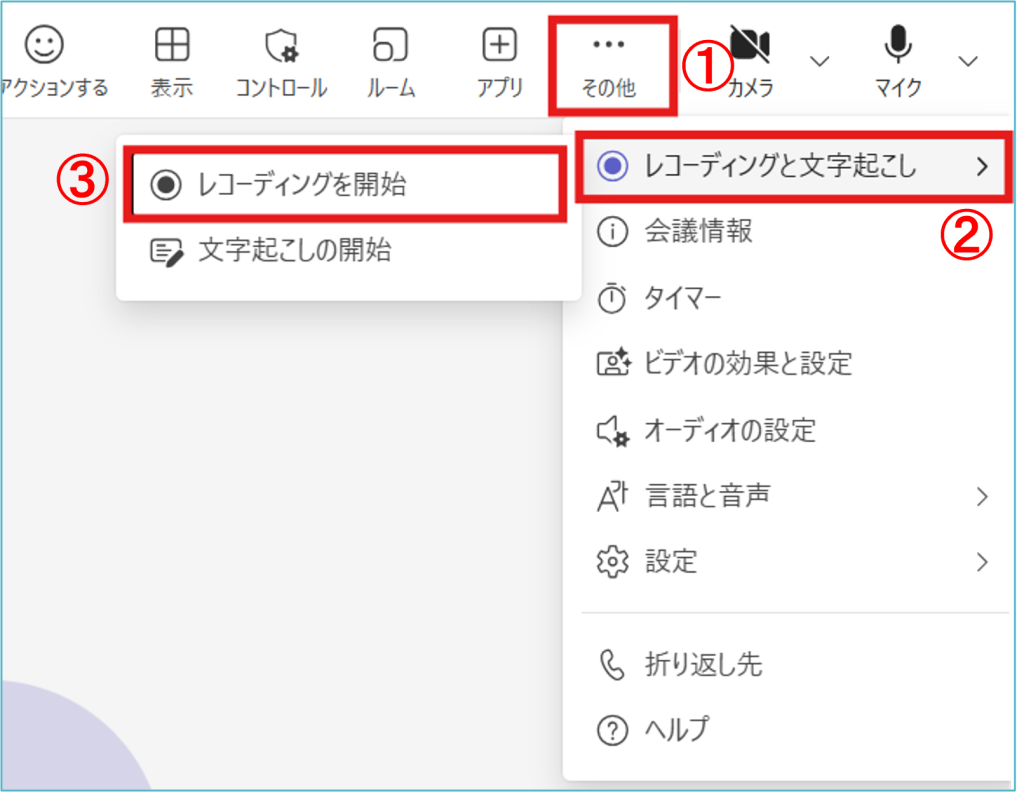Expand the camera options dropdown arrow
This screenshot has height=792, width=1024.
(819, 62)
